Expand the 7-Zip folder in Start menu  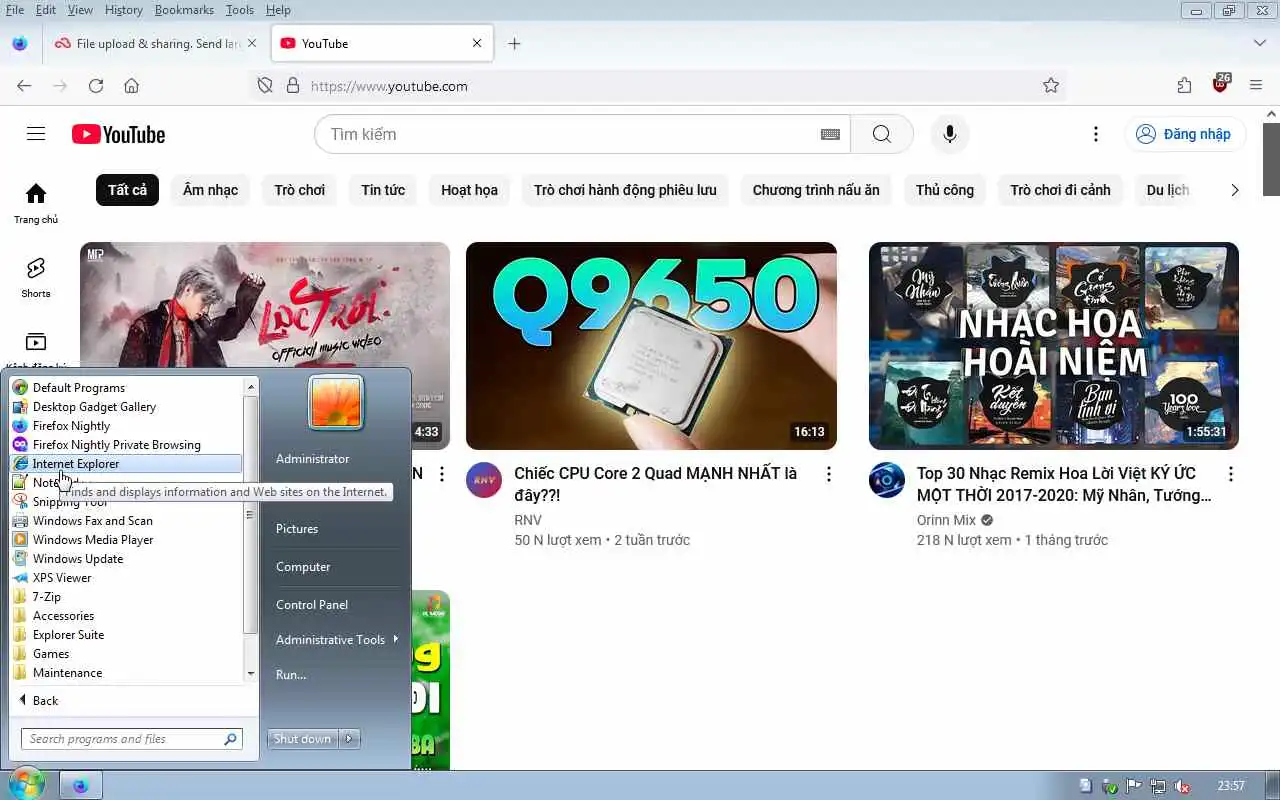click(x=126, y=597)
